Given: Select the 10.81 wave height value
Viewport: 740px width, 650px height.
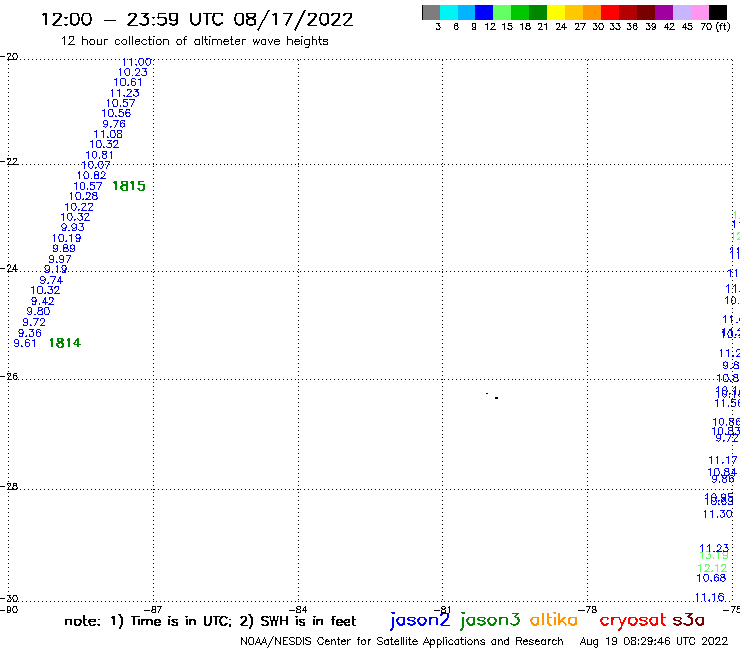Looking at the screenshot, I should coord(99,155).
